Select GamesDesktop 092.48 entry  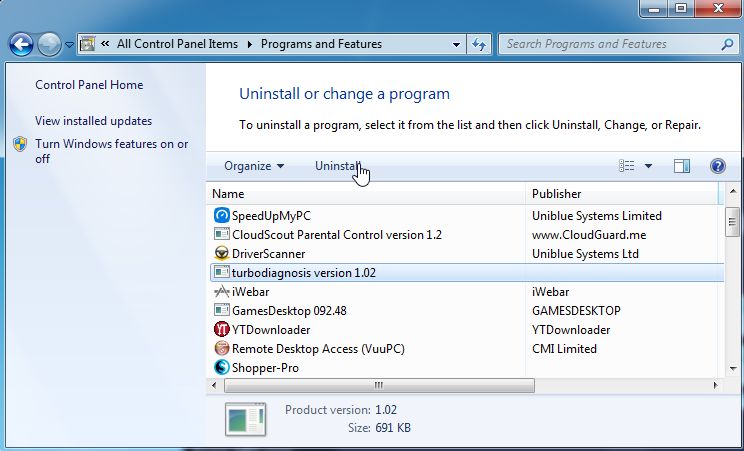(x=289, y=311)
